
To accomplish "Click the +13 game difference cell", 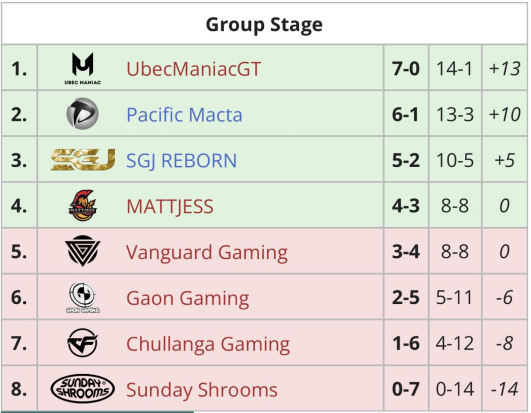I will [x=505, y=68].
